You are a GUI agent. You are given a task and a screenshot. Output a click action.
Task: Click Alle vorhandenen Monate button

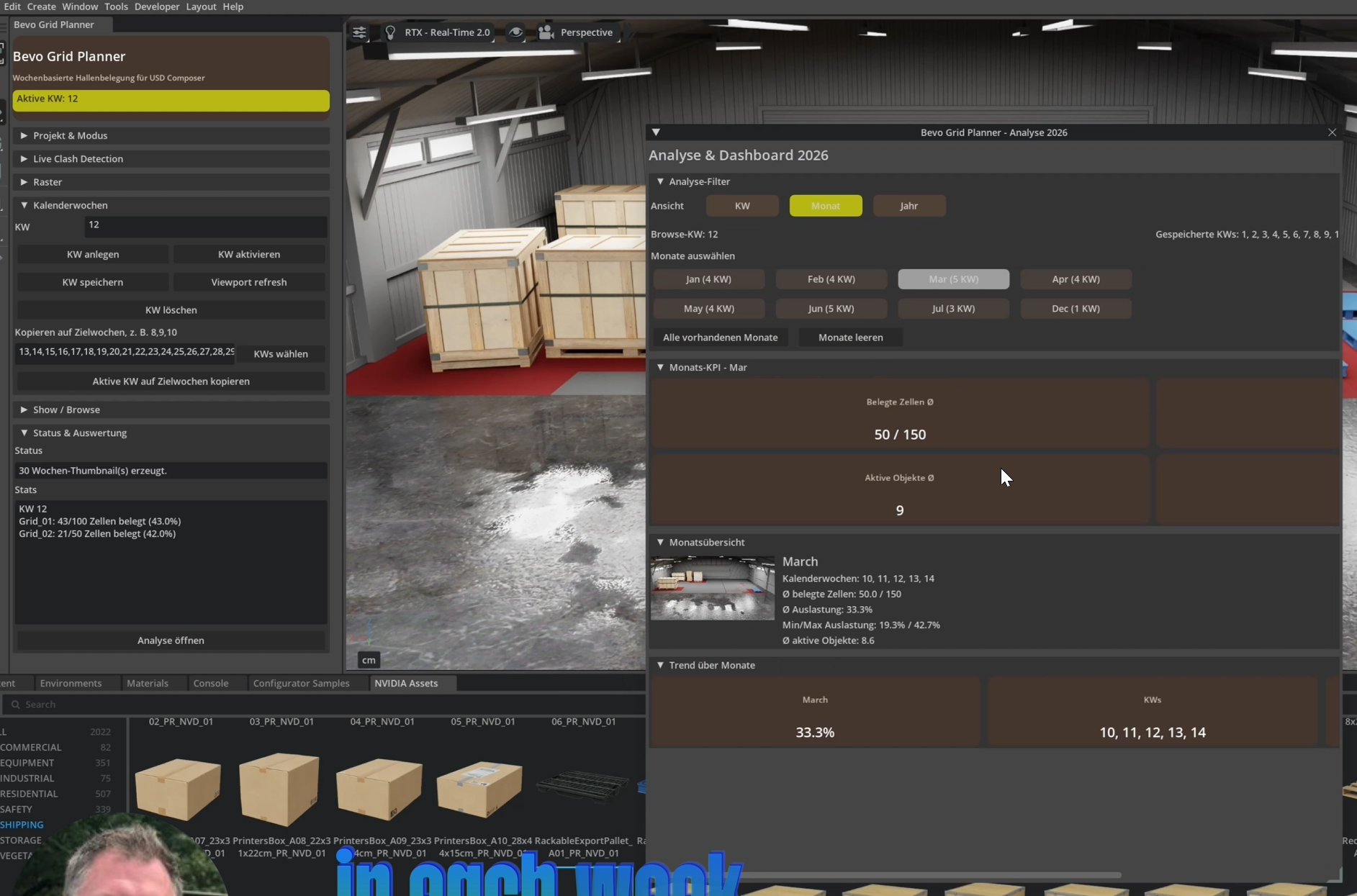(720, 338)
